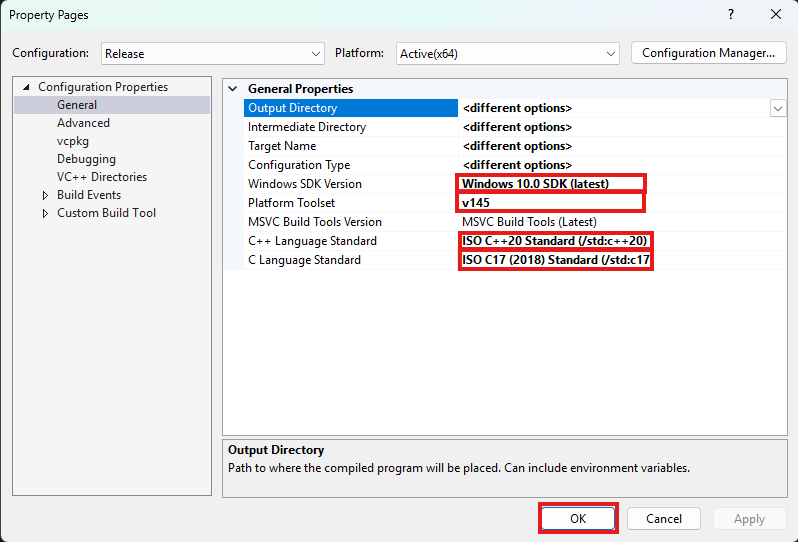Click the C Language Standard value
The image size is (798, 542).
point(555,260)
